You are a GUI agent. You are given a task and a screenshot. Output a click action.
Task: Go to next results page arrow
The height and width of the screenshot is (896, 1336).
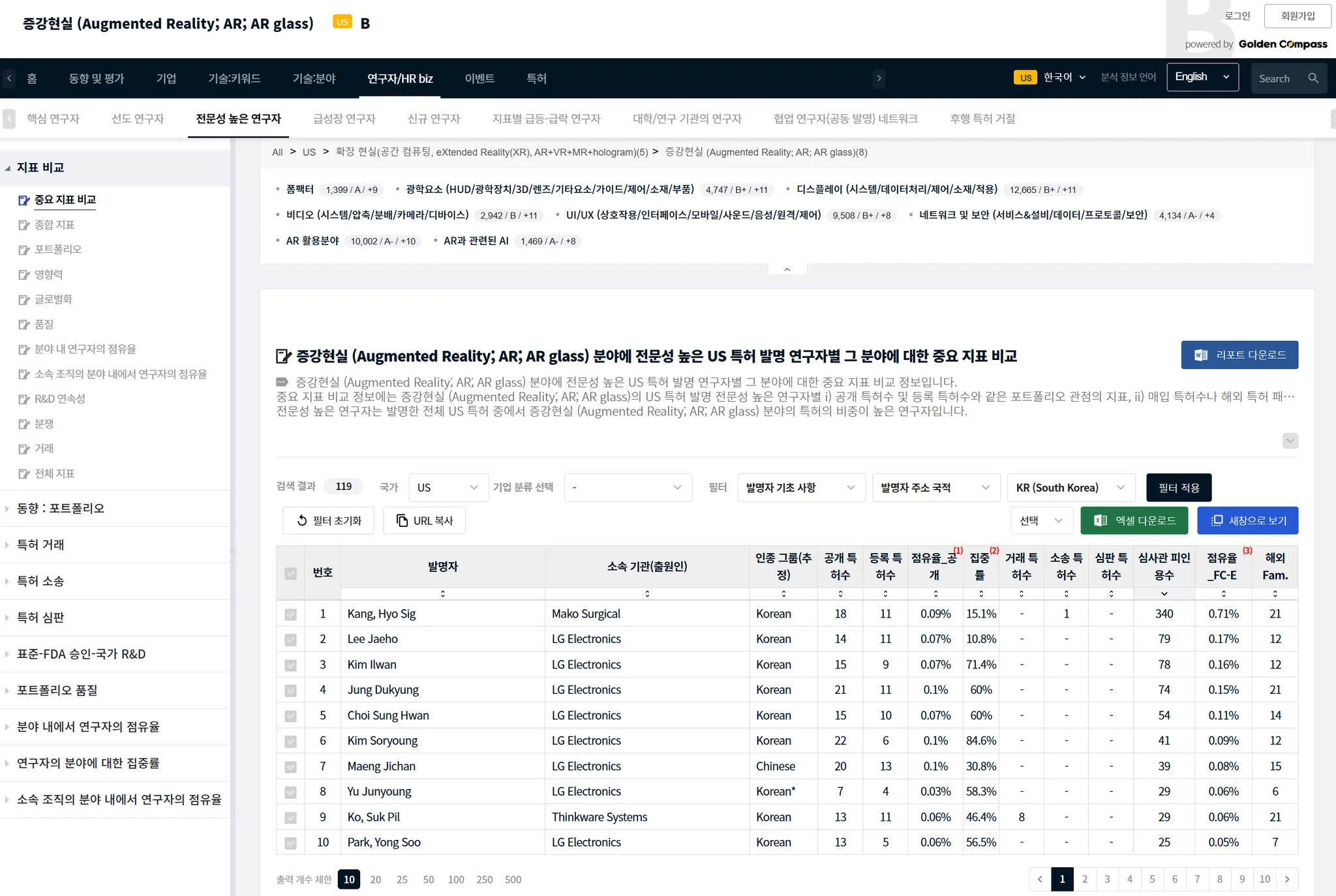[x=1287, y=879]
